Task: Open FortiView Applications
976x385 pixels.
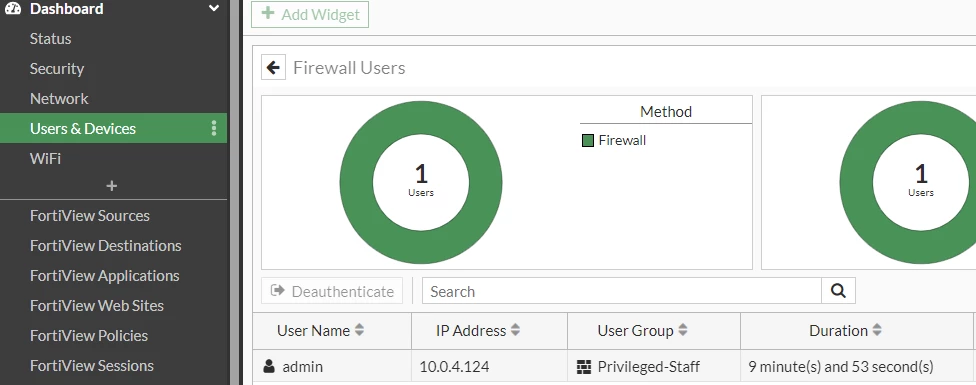Action: click(105, 276)
